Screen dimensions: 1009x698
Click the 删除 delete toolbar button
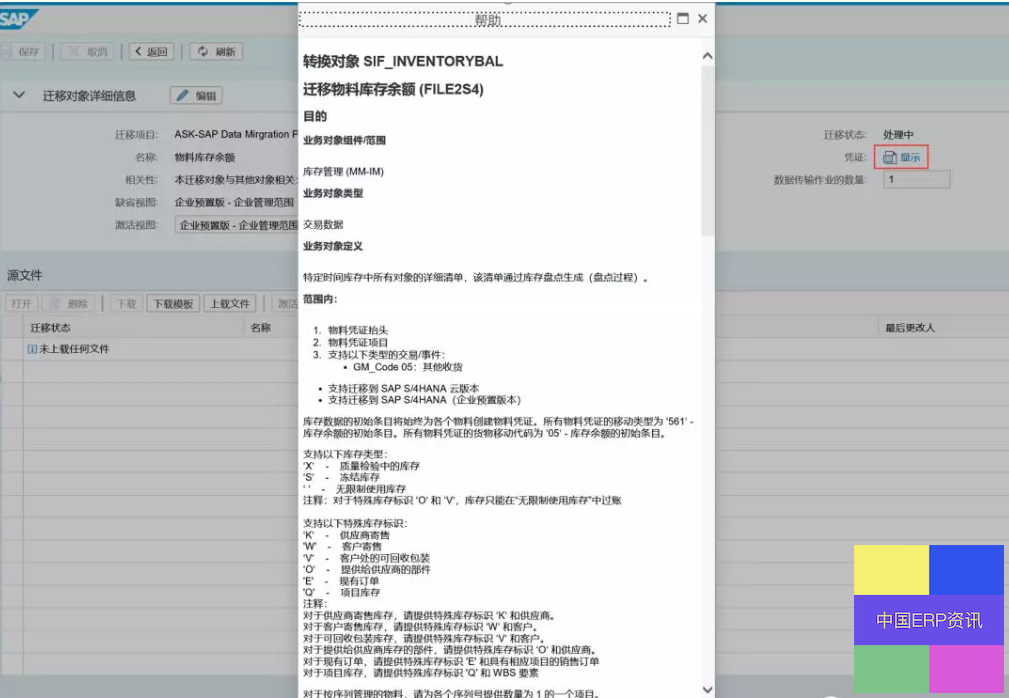pyautogui.click(x=69, y=304)
